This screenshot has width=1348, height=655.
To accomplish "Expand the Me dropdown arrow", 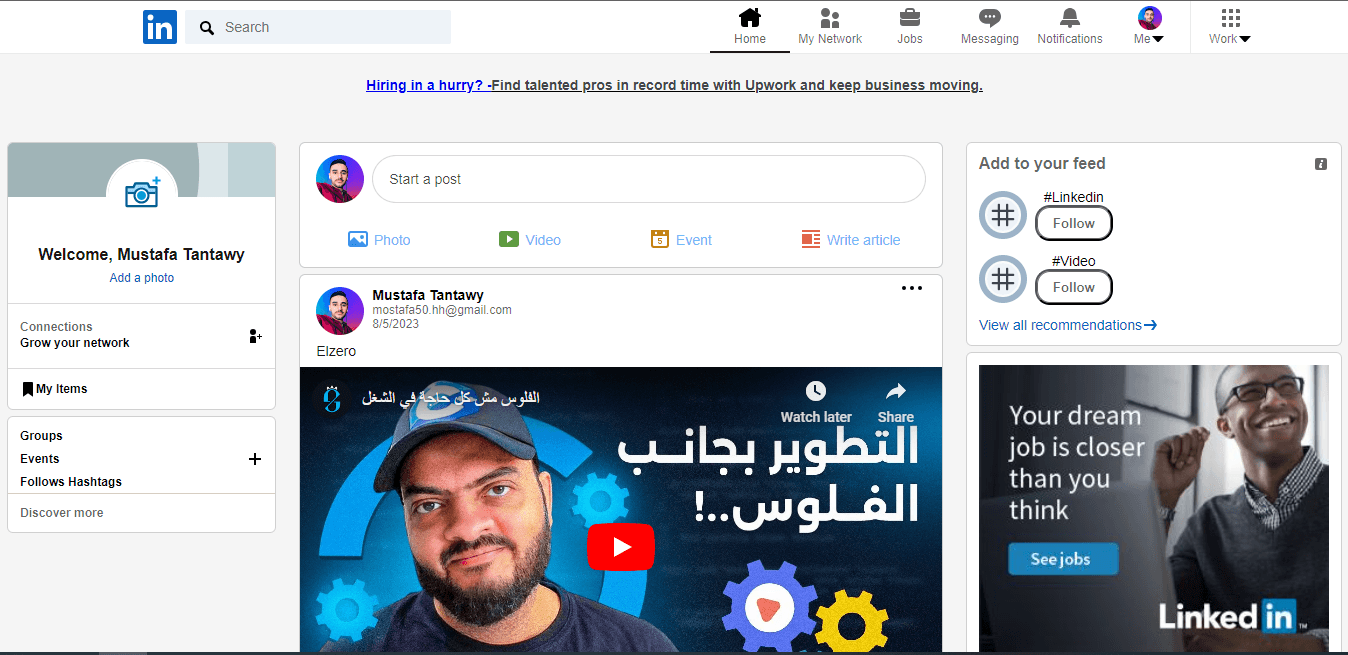I will pos(1158,40).
